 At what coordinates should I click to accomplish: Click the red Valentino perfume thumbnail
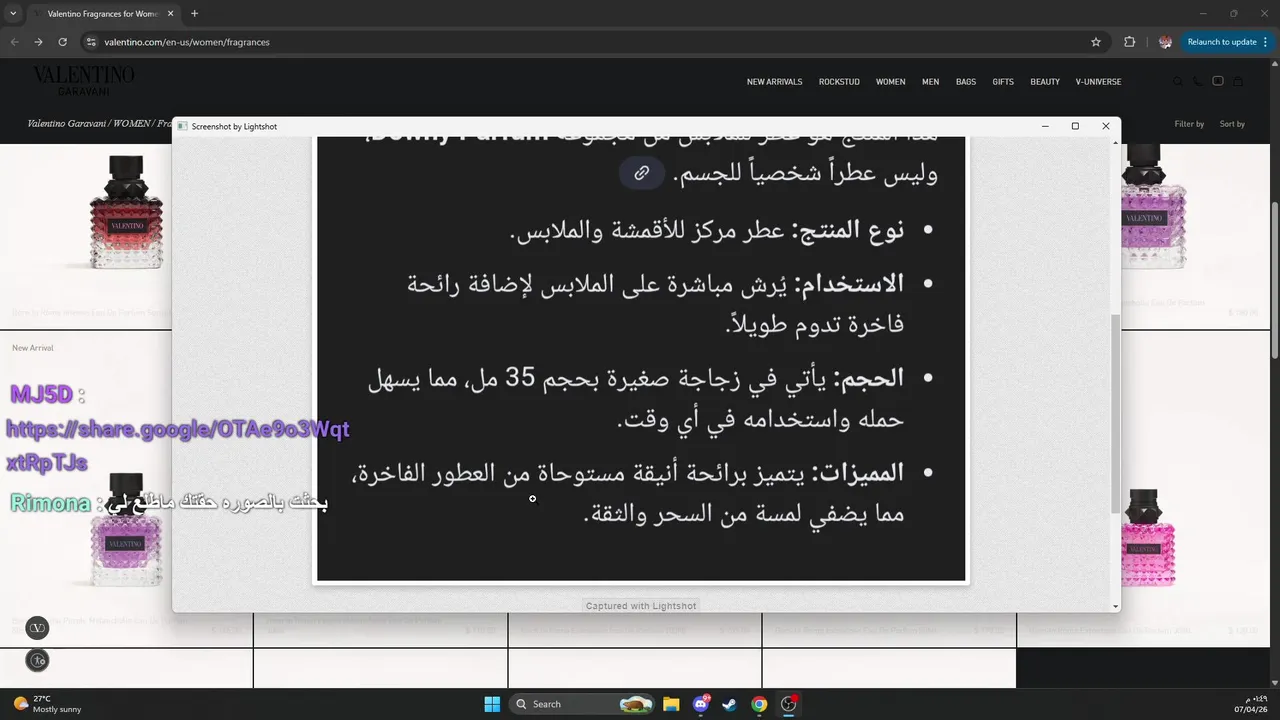click(128, 214)
